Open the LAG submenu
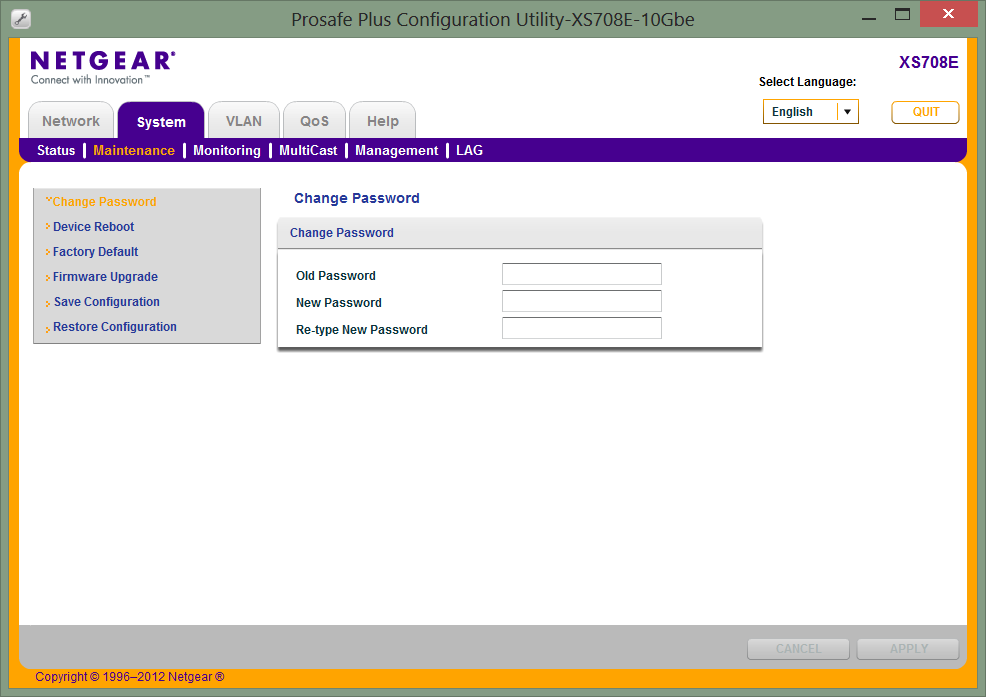 click(470, 150)
